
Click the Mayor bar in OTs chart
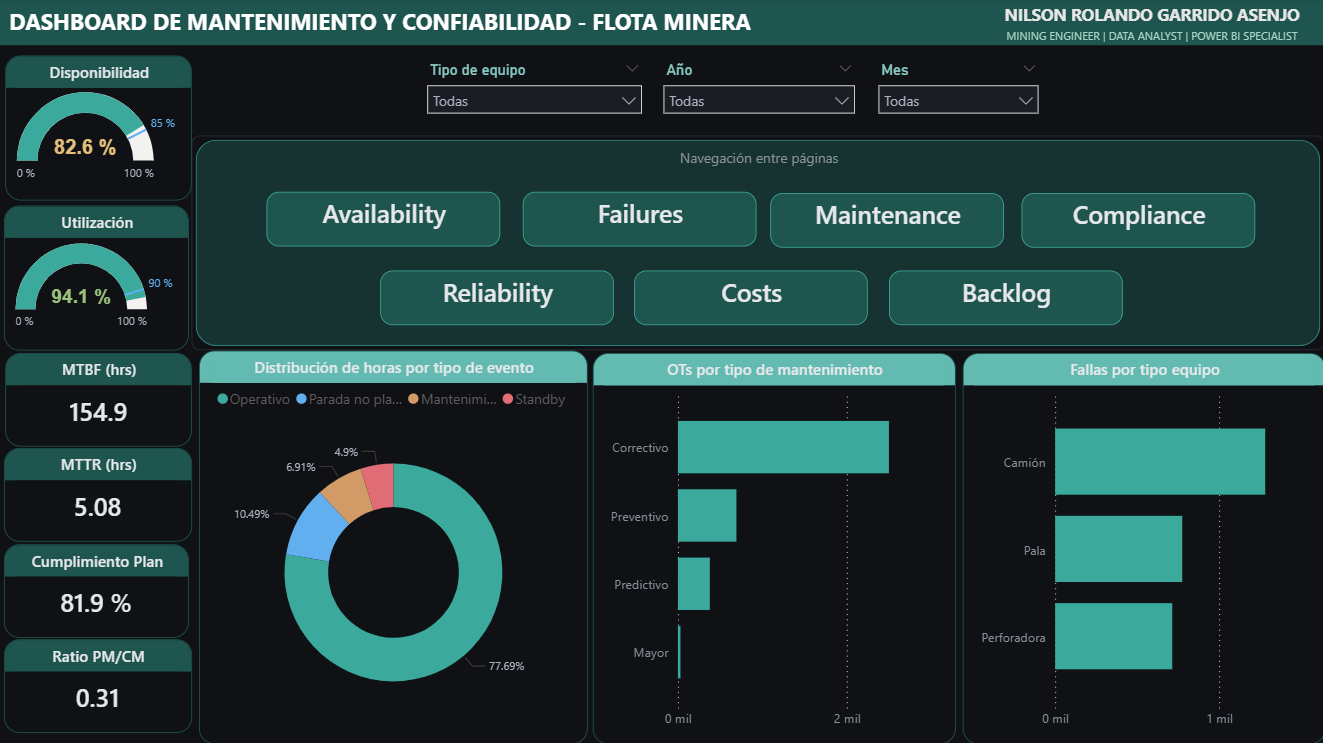coord(679,652)
